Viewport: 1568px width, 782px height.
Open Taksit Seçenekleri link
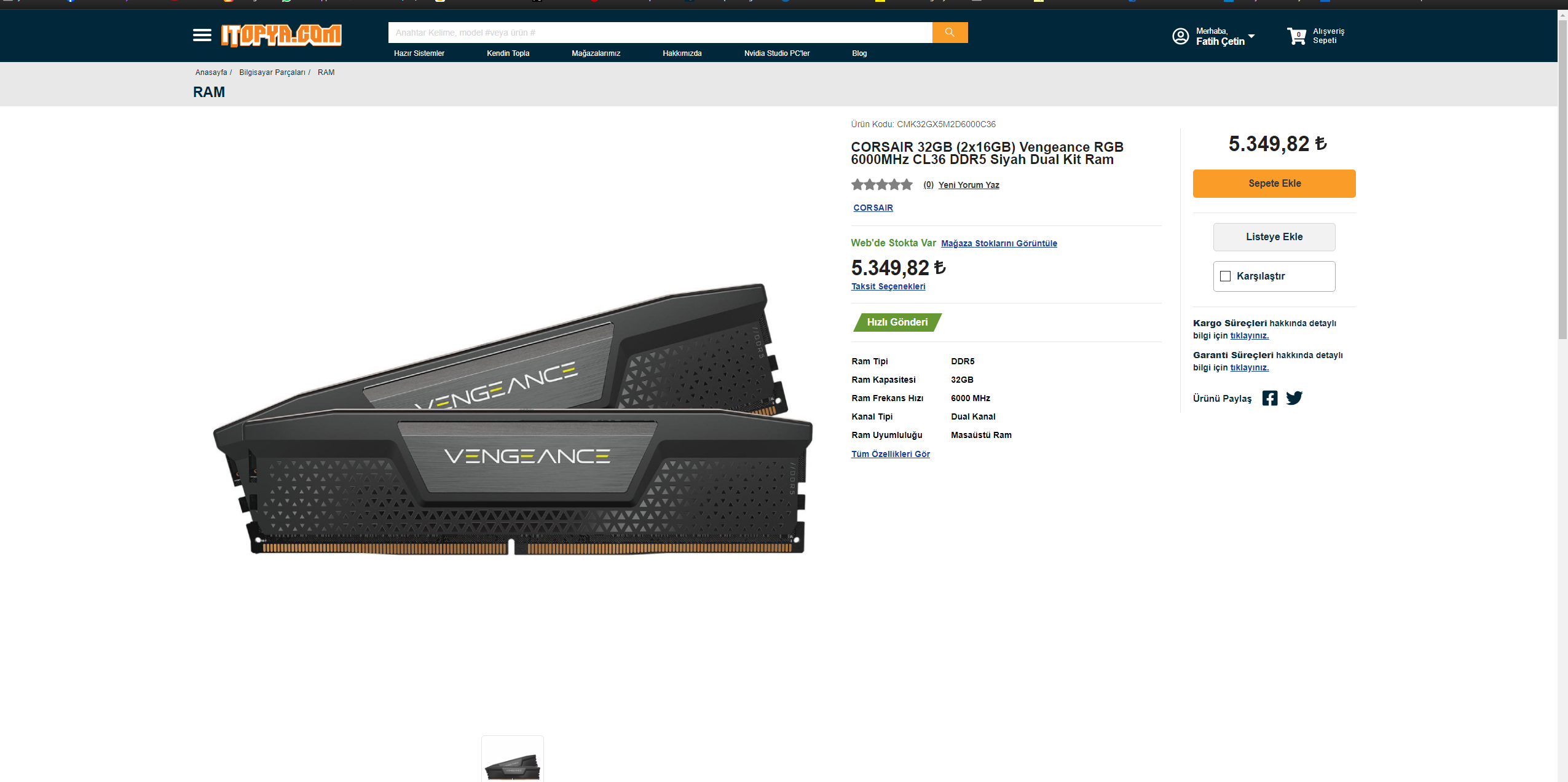click(888, 286)
